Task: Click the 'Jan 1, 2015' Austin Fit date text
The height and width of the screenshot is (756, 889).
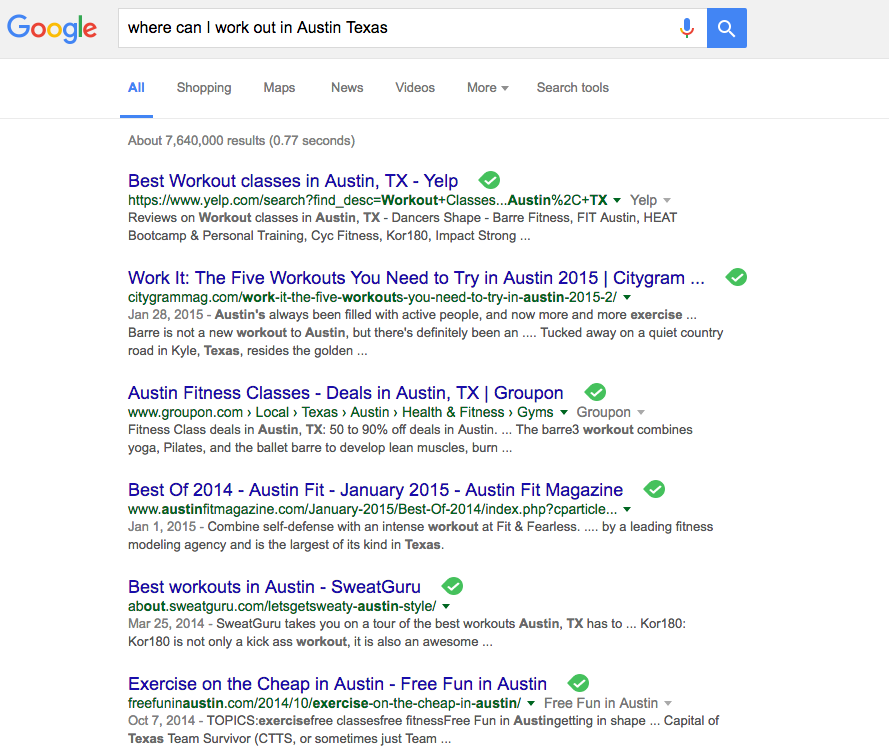Action: click(x=162, y=527)
